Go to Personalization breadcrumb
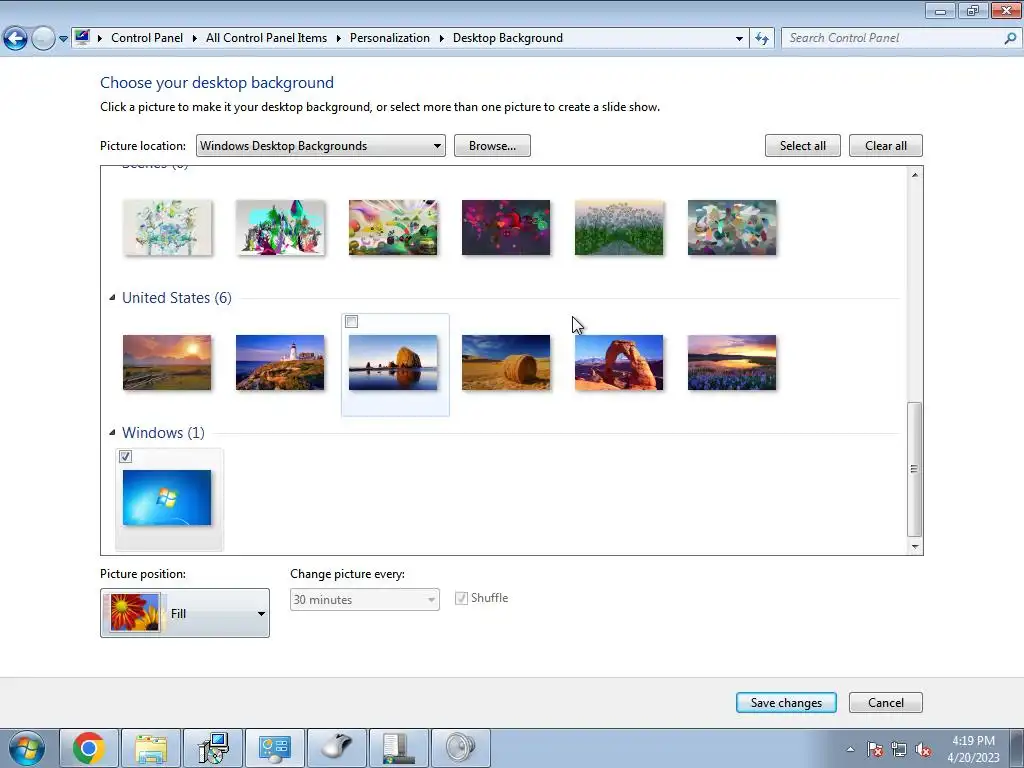The height and width of the screenshot is (768, 1024). tap(390, 38)
